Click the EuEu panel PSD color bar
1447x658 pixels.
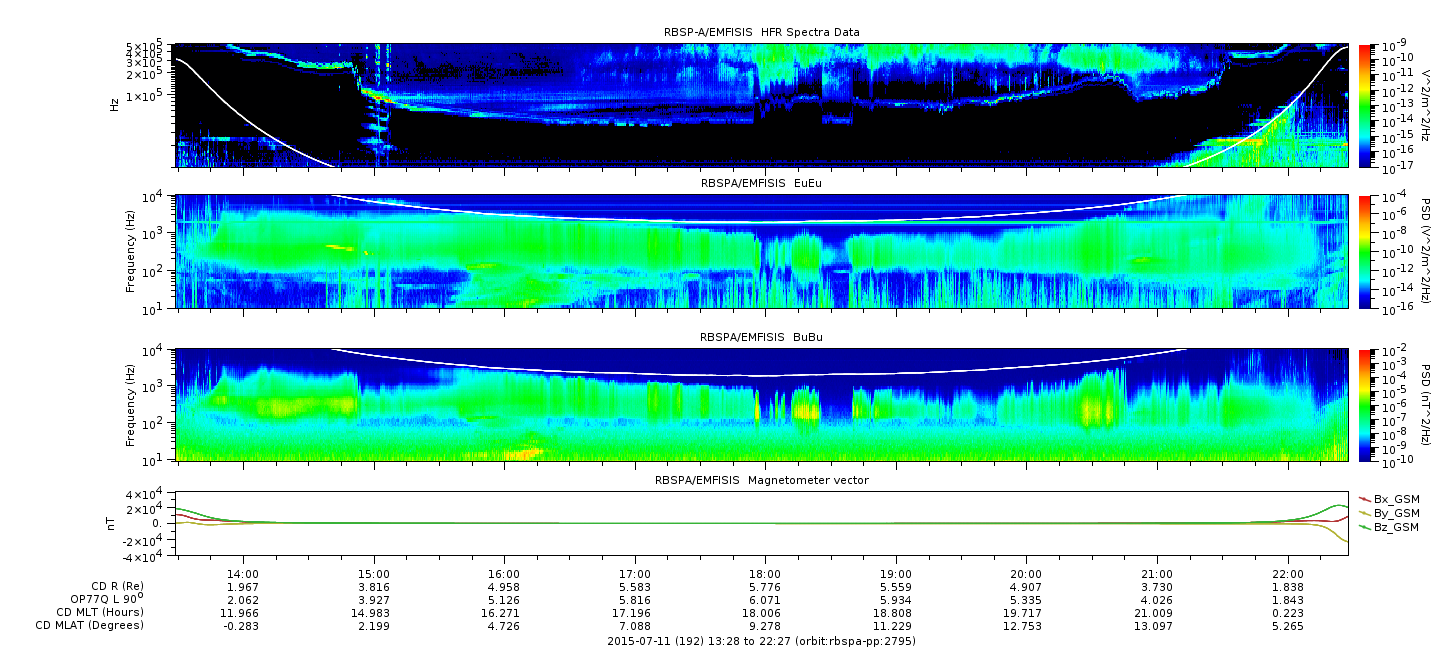point(1364,251)
